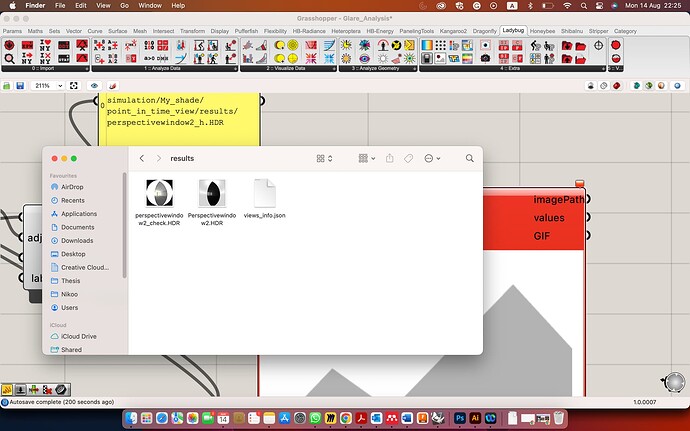Click the zoom extents icon beside the zoom level

click(73, 86)
